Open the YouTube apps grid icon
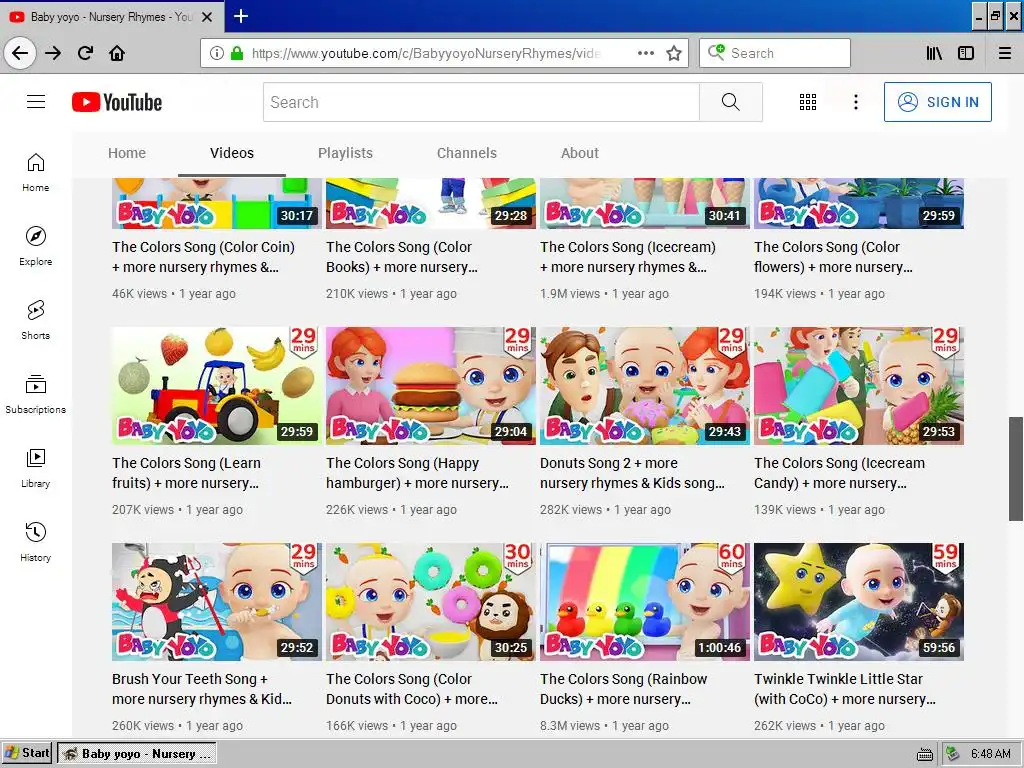This screenshot has width=1024, height=768. pos(808,102)
